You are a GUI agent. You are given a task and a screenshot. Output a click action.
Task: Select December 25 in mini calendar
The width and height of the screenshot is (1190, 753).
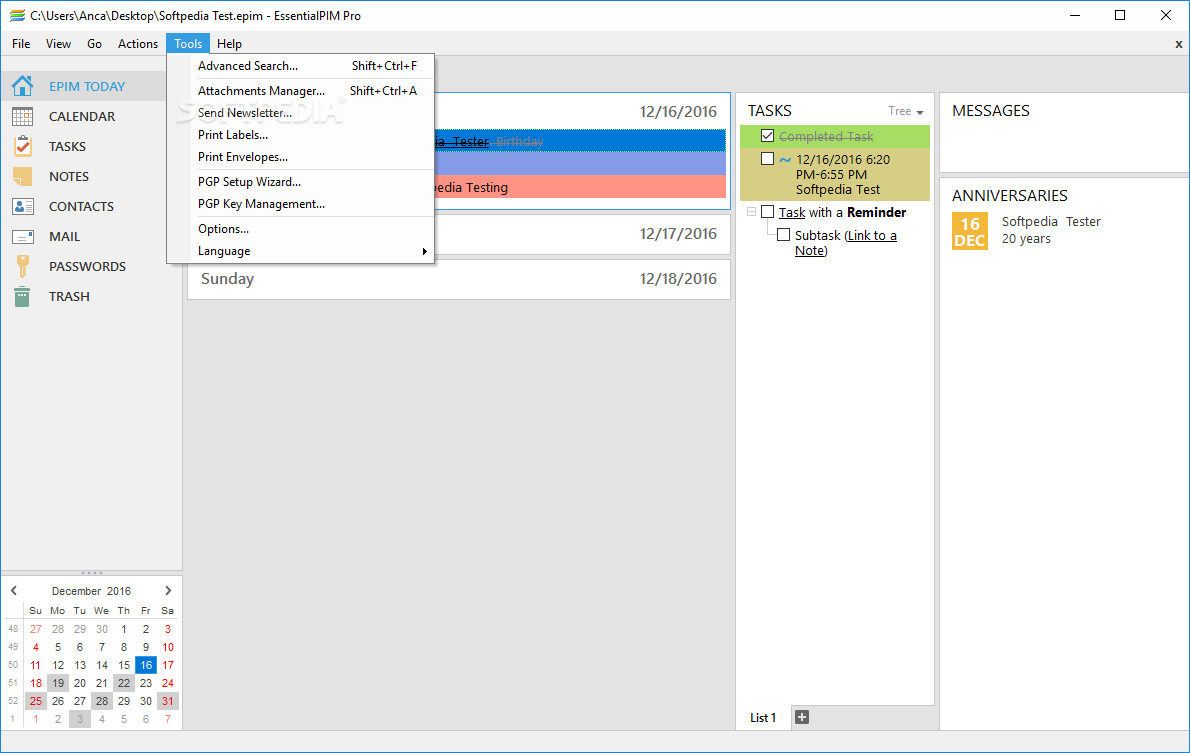pos(36,701)
